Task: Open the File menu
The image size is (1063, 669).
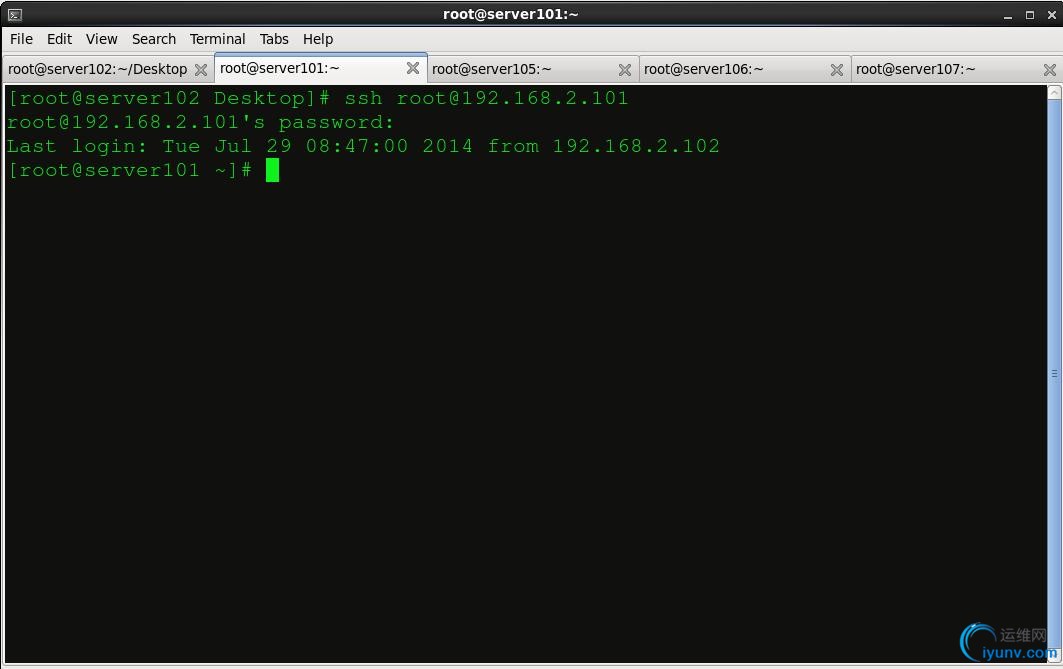Action: click(x=21, y=39)
